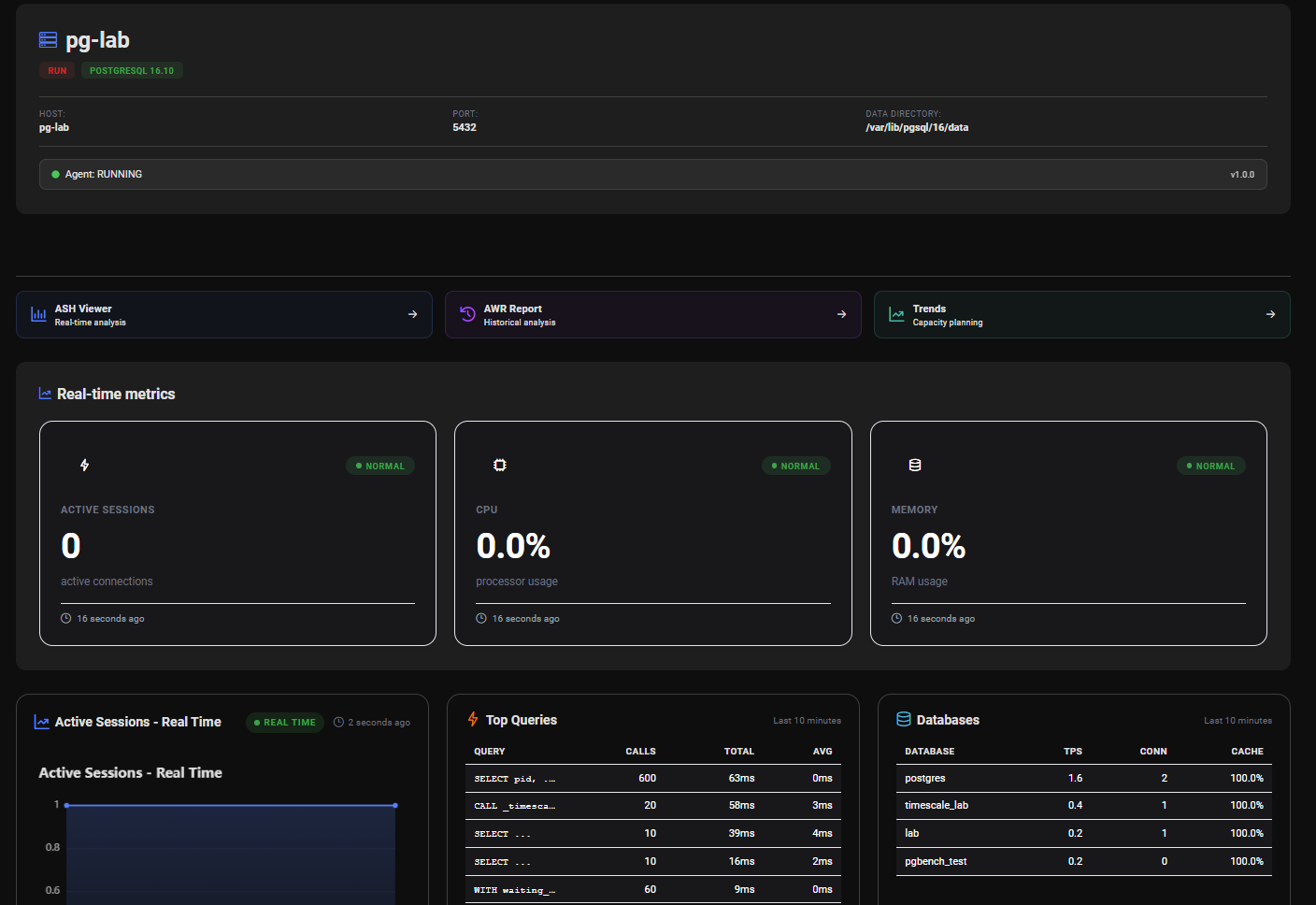Select the timescale_lab database row
Screen dimensions: 1316x905
[x=1084, y=806]
